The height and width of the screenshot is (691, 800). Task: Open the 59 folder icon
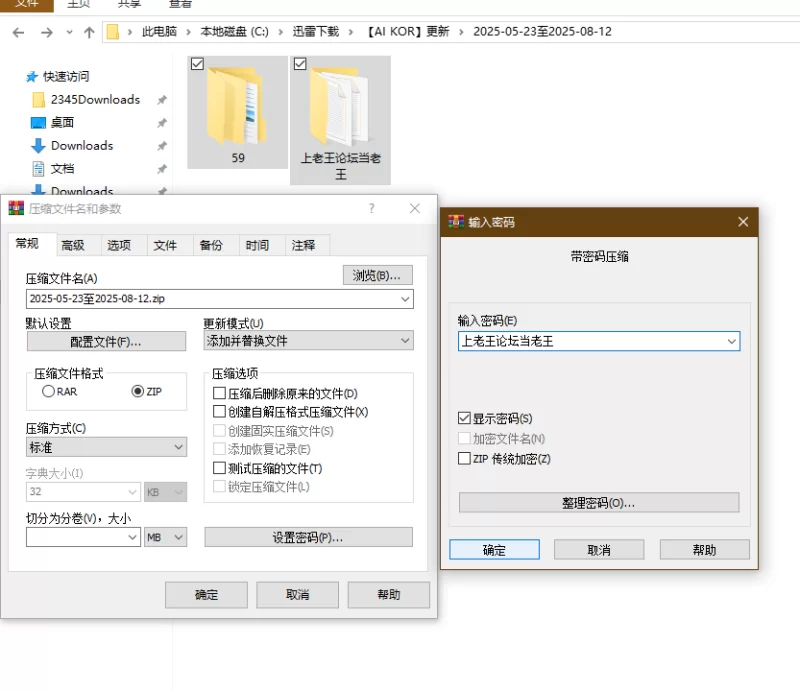238,107
